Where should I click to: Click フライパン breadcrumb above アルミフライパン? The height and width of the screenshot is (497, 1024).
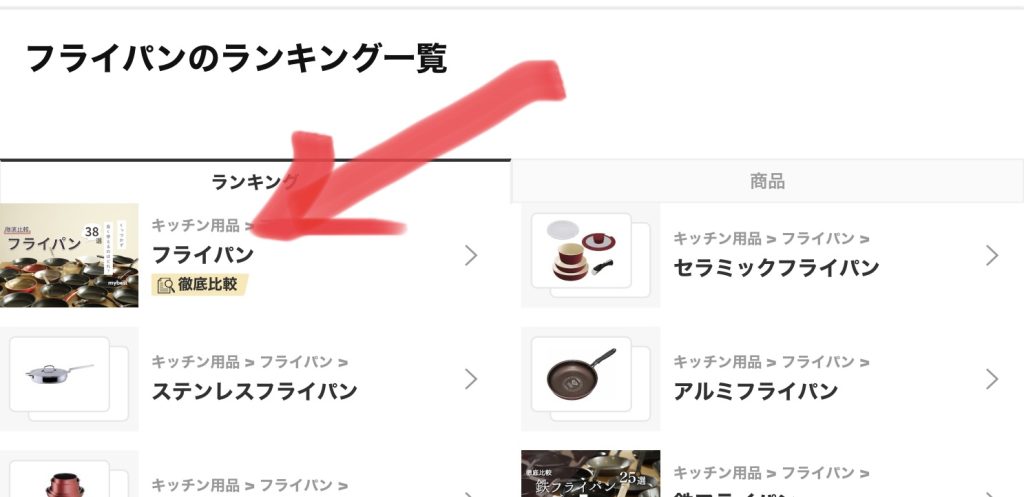pos(818,362)
